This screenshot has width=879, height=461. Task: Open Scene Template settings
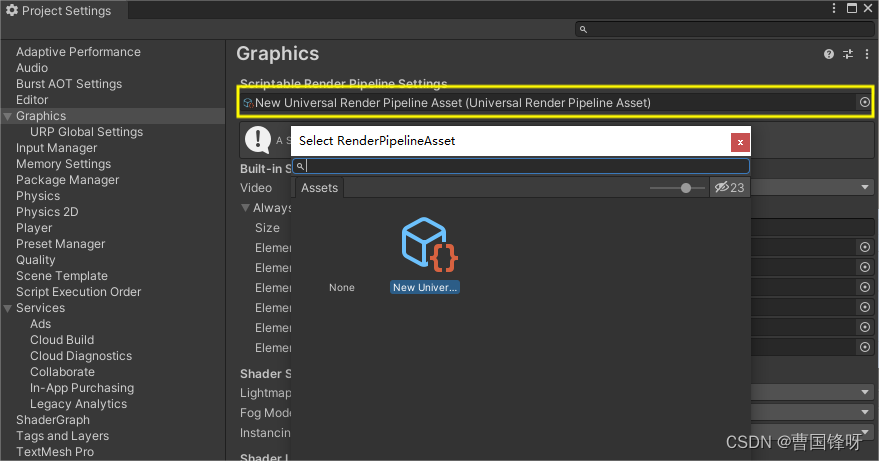coord(62,276)
